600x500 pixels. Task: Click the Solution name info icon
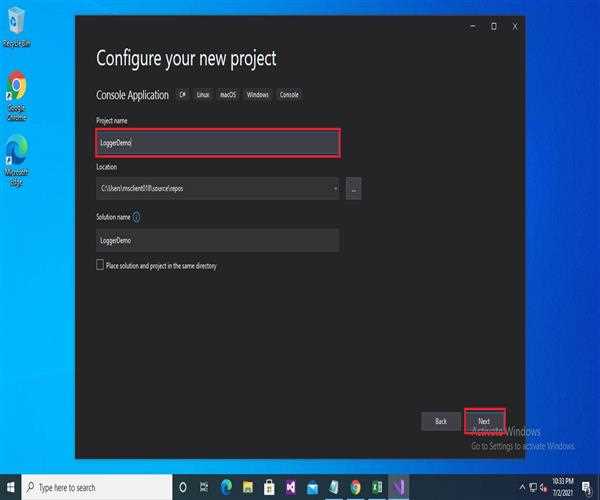[136, 216]
